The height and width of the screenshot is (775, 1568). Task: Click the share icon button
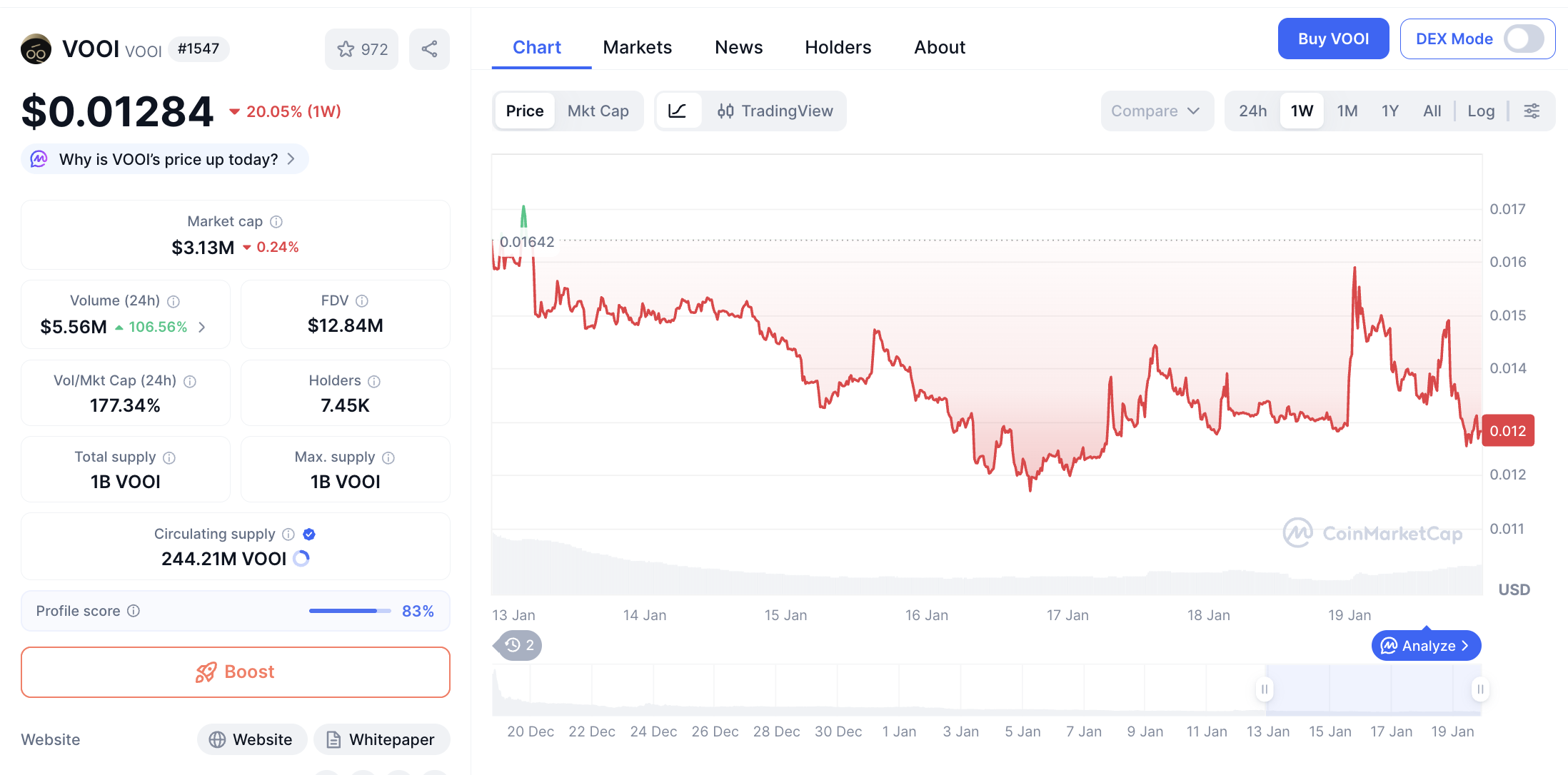tap(429, 49)
